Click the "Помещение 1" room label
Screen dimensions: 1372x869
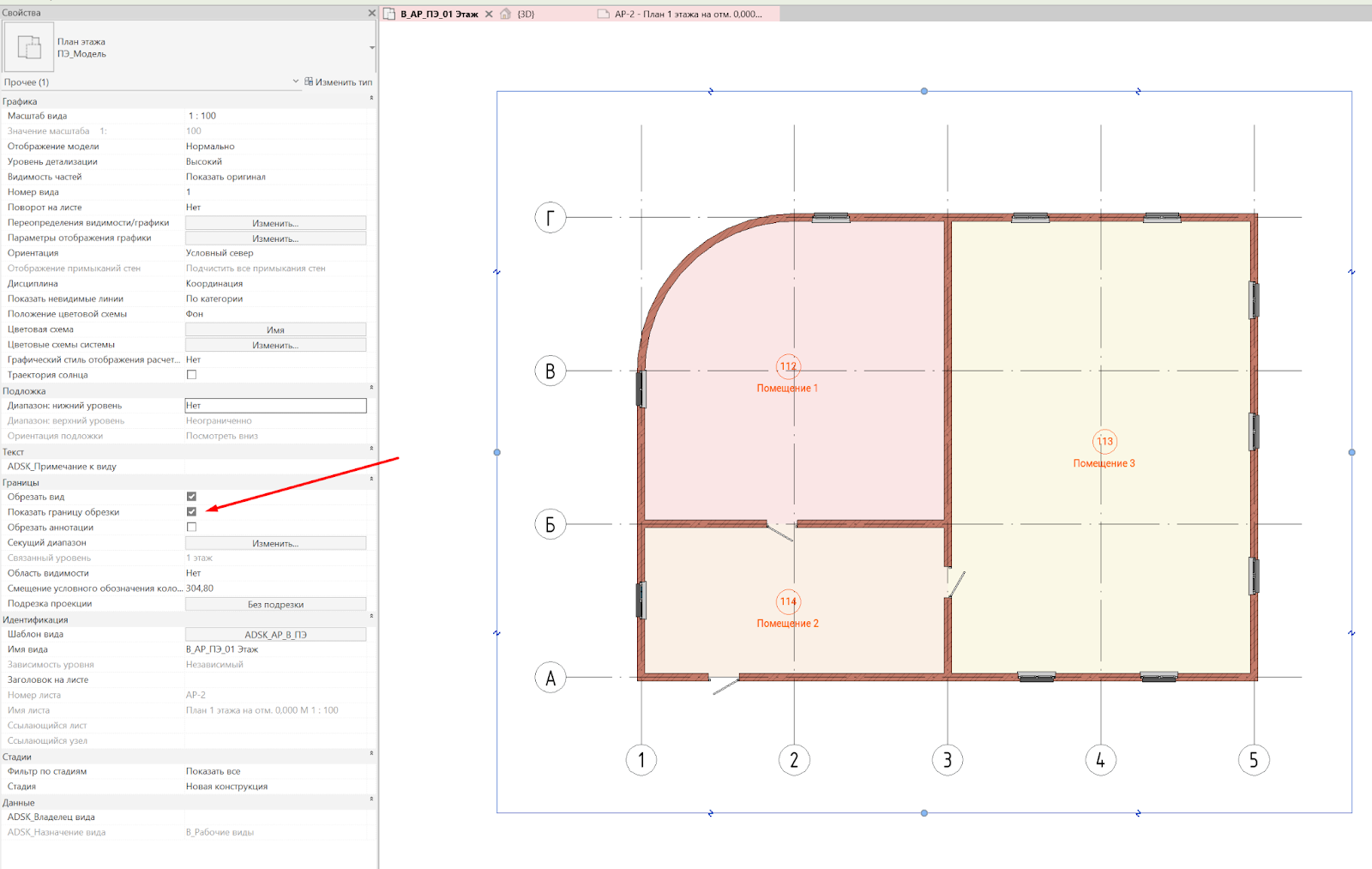point(787,389)
